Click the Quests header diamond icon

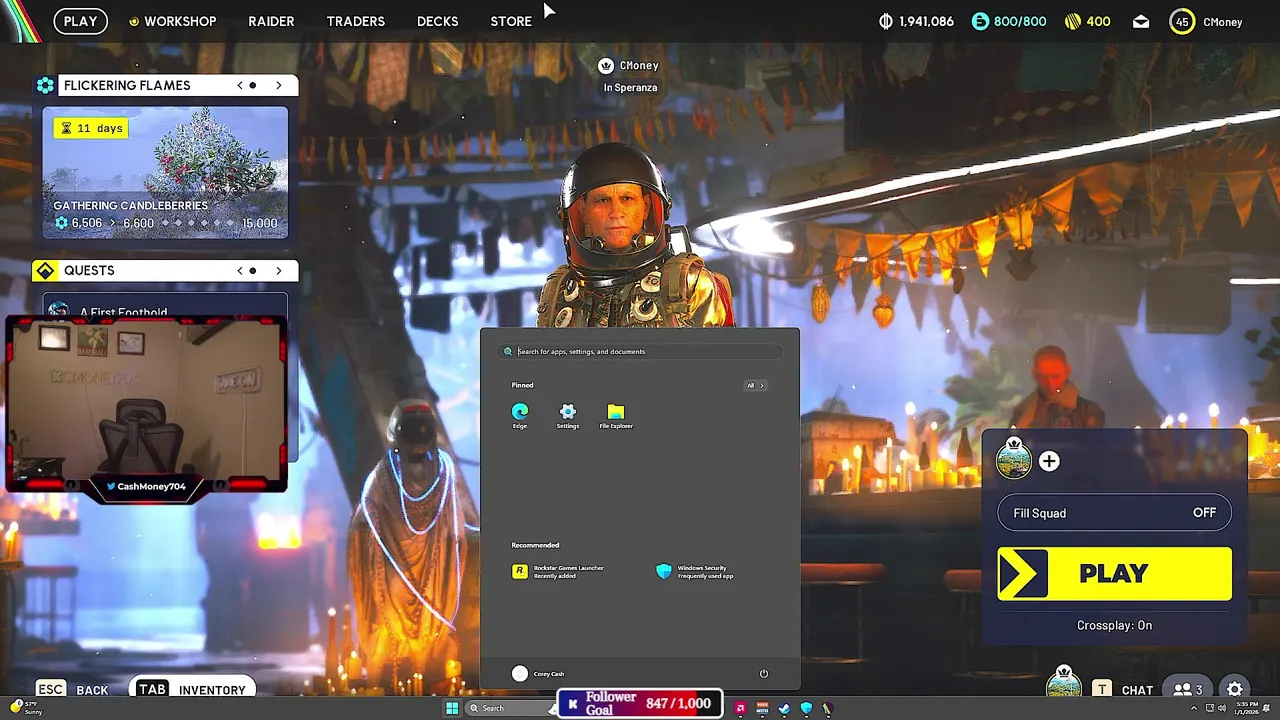click(x=45, y=270)
